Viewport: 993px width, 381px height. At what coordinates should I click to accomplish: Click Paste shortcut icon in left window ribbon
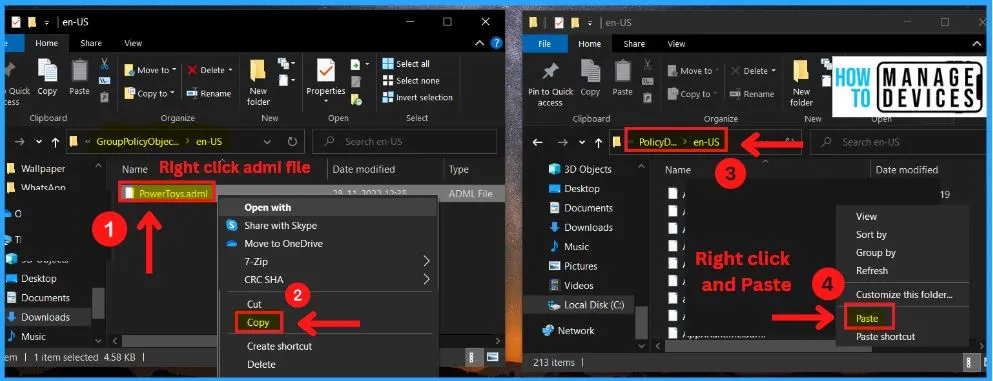tap(104, 97)
